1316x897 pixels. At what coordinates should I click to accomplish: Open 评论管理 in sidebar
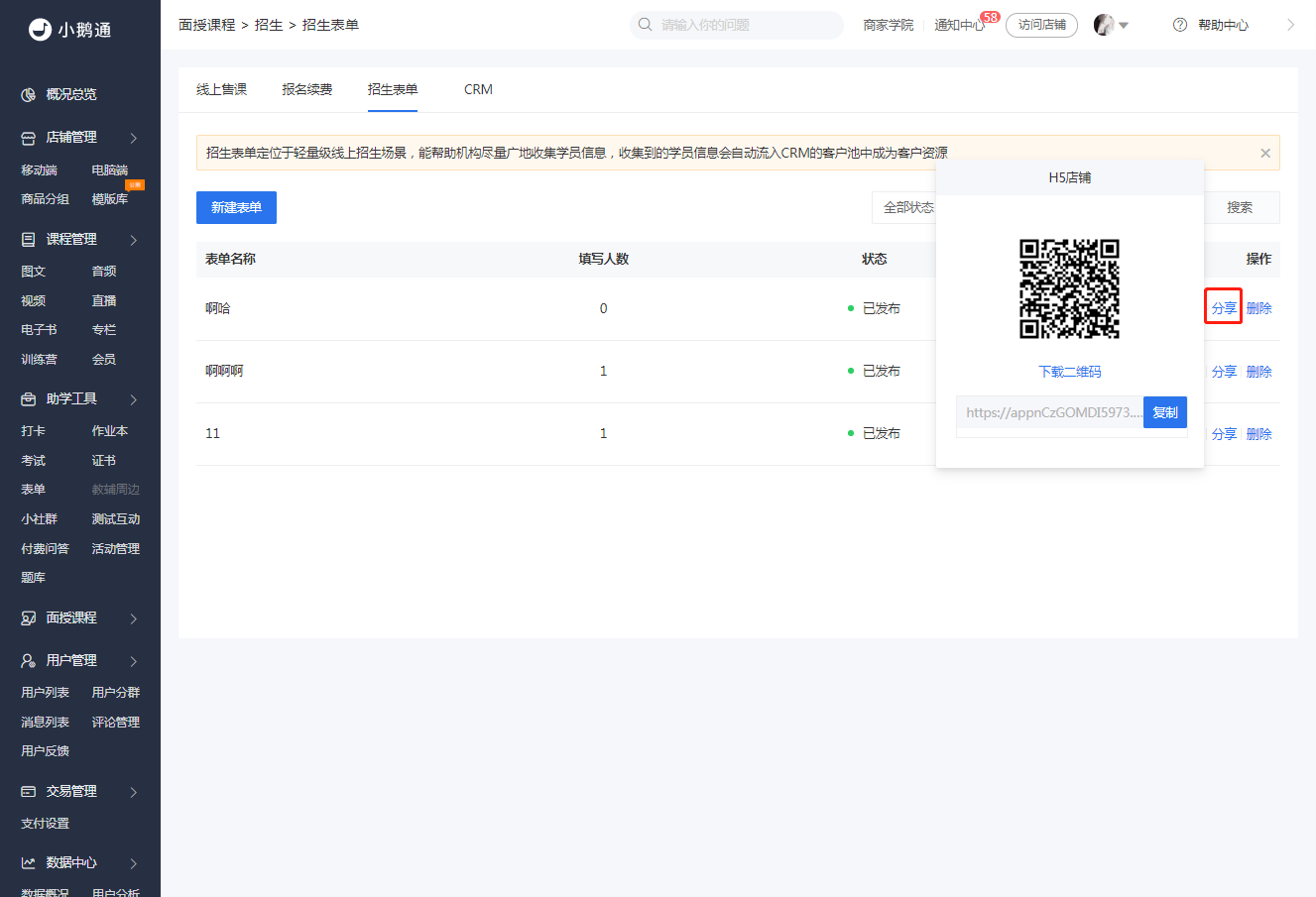116,723
